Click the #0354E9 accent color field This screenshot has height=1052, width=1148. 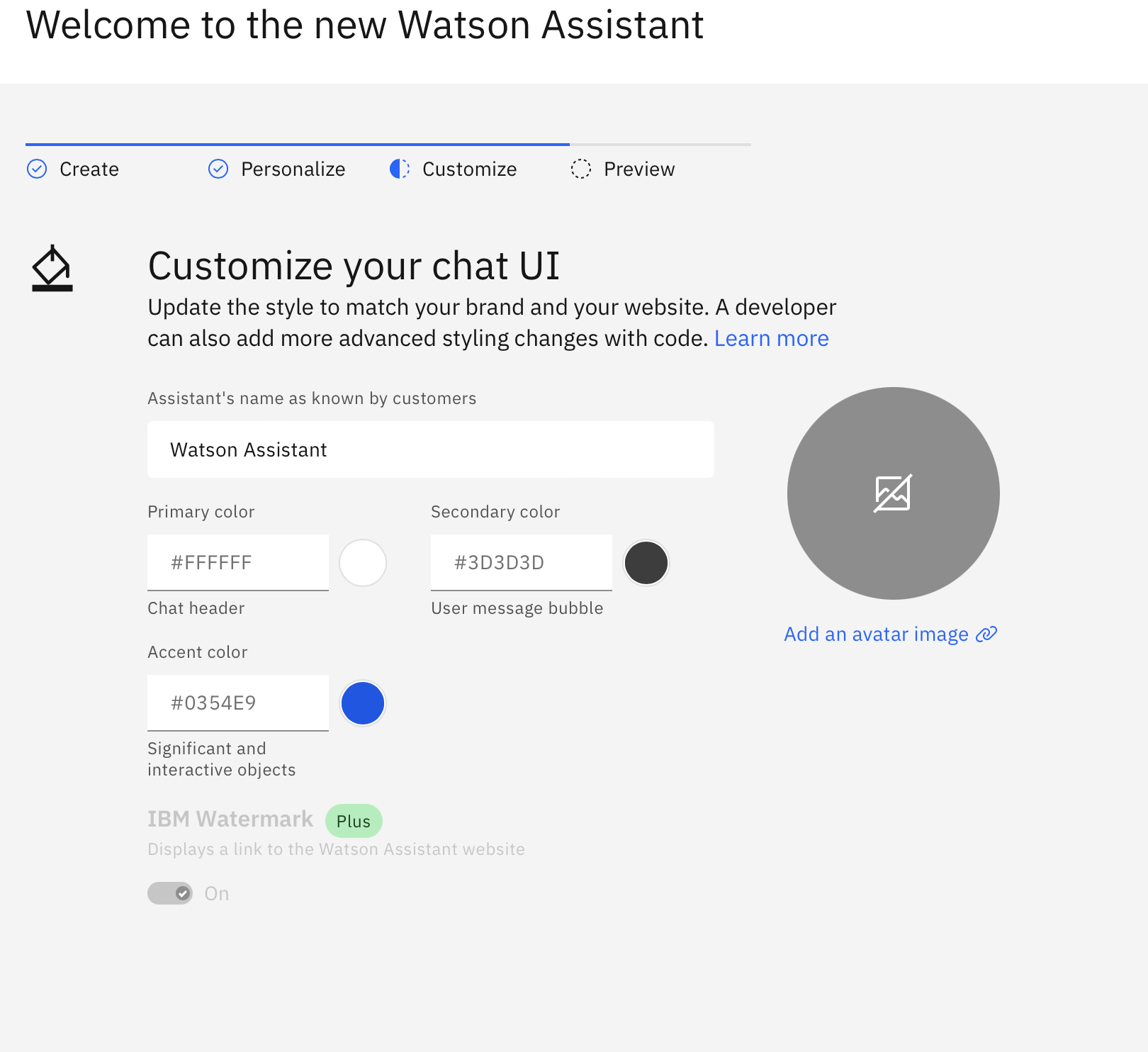237,703
